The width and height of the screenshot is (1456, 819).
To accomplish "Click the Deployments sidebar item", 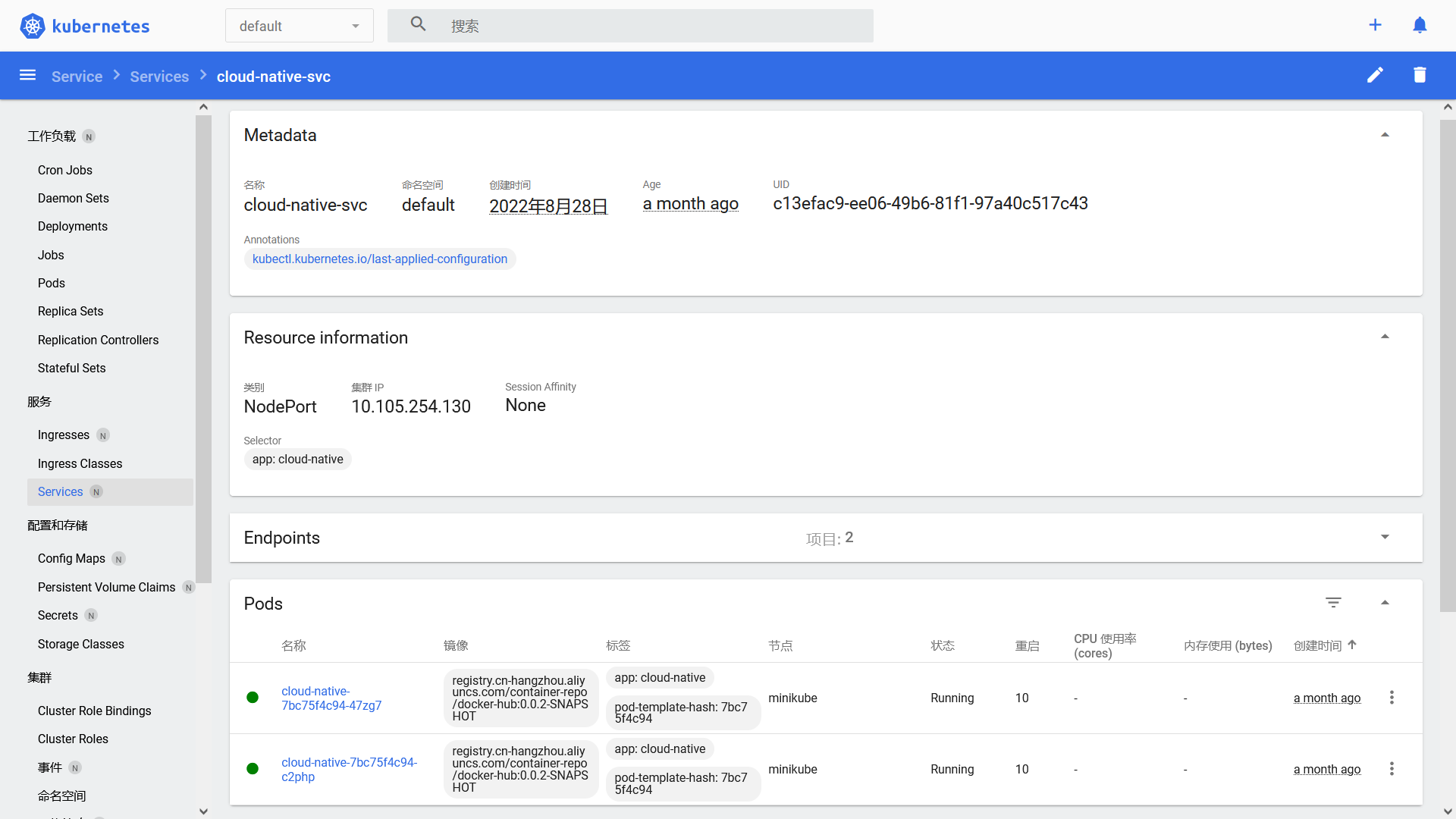I will point(72,227).
